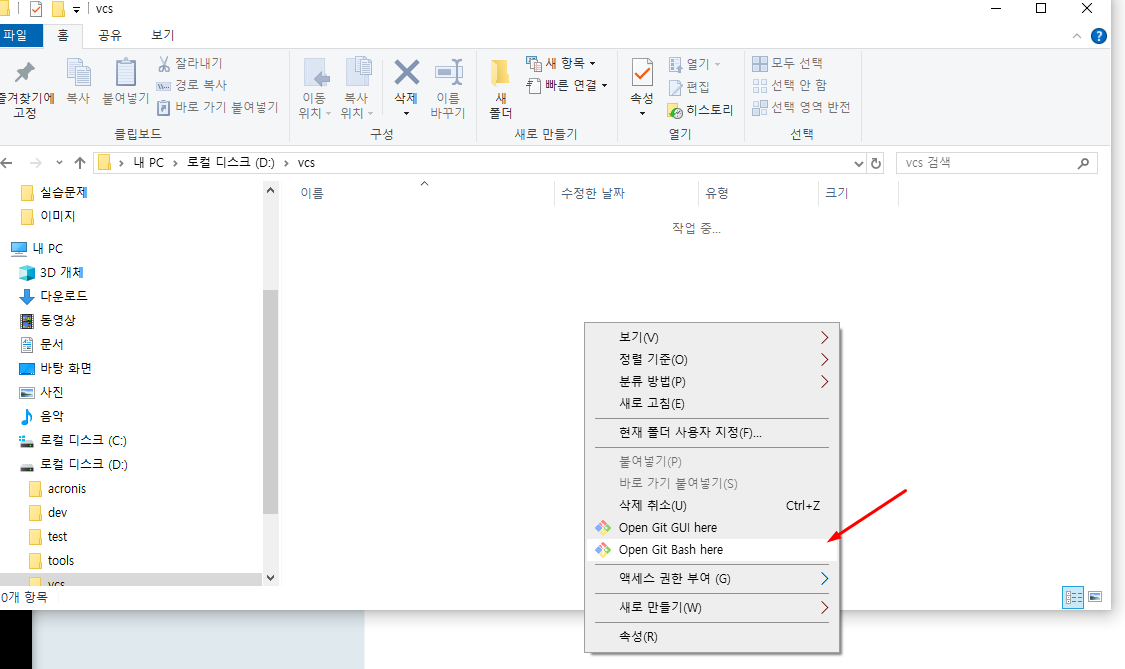Choose 새로 고침(E) in context menu
1125x669 pixels.
[712, 403]
